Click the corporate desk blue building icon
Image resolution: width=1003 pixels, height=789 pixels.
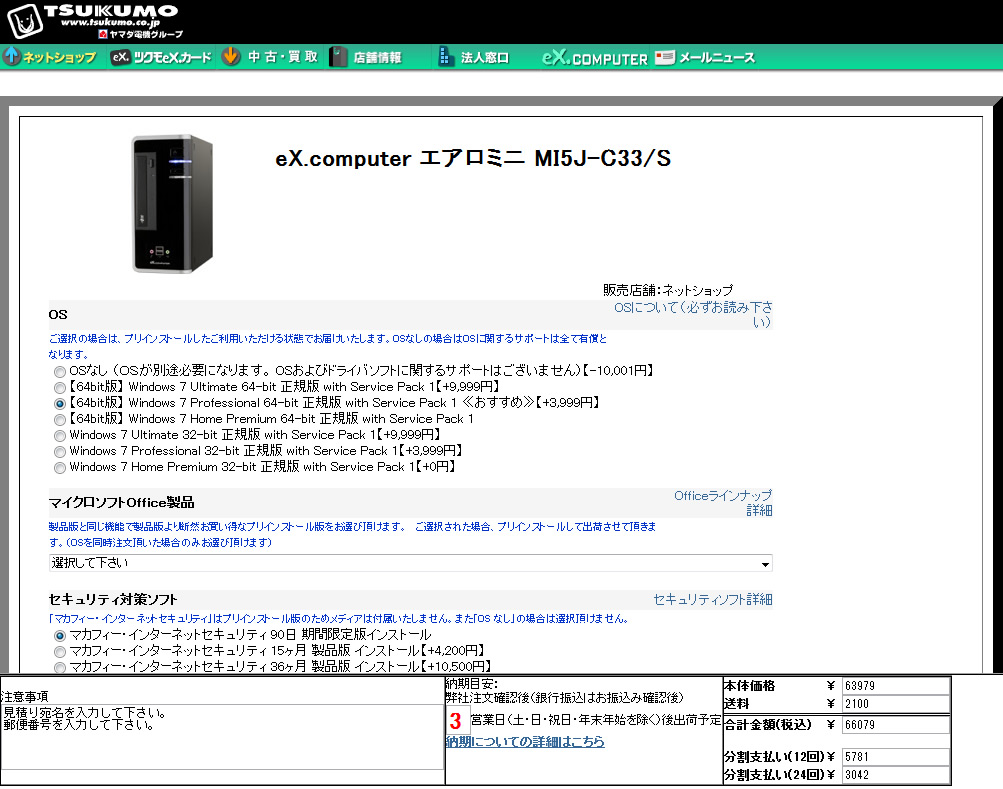(444, 56)
